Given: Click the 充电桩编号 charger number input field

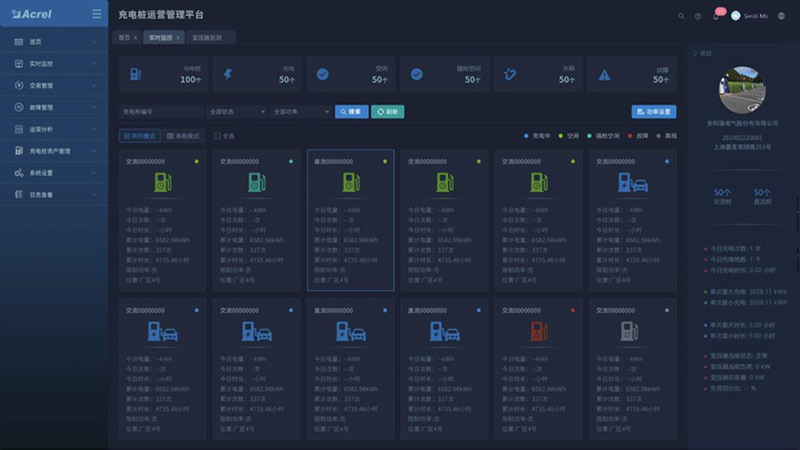Looking at the screenshot, I should 160,112.
